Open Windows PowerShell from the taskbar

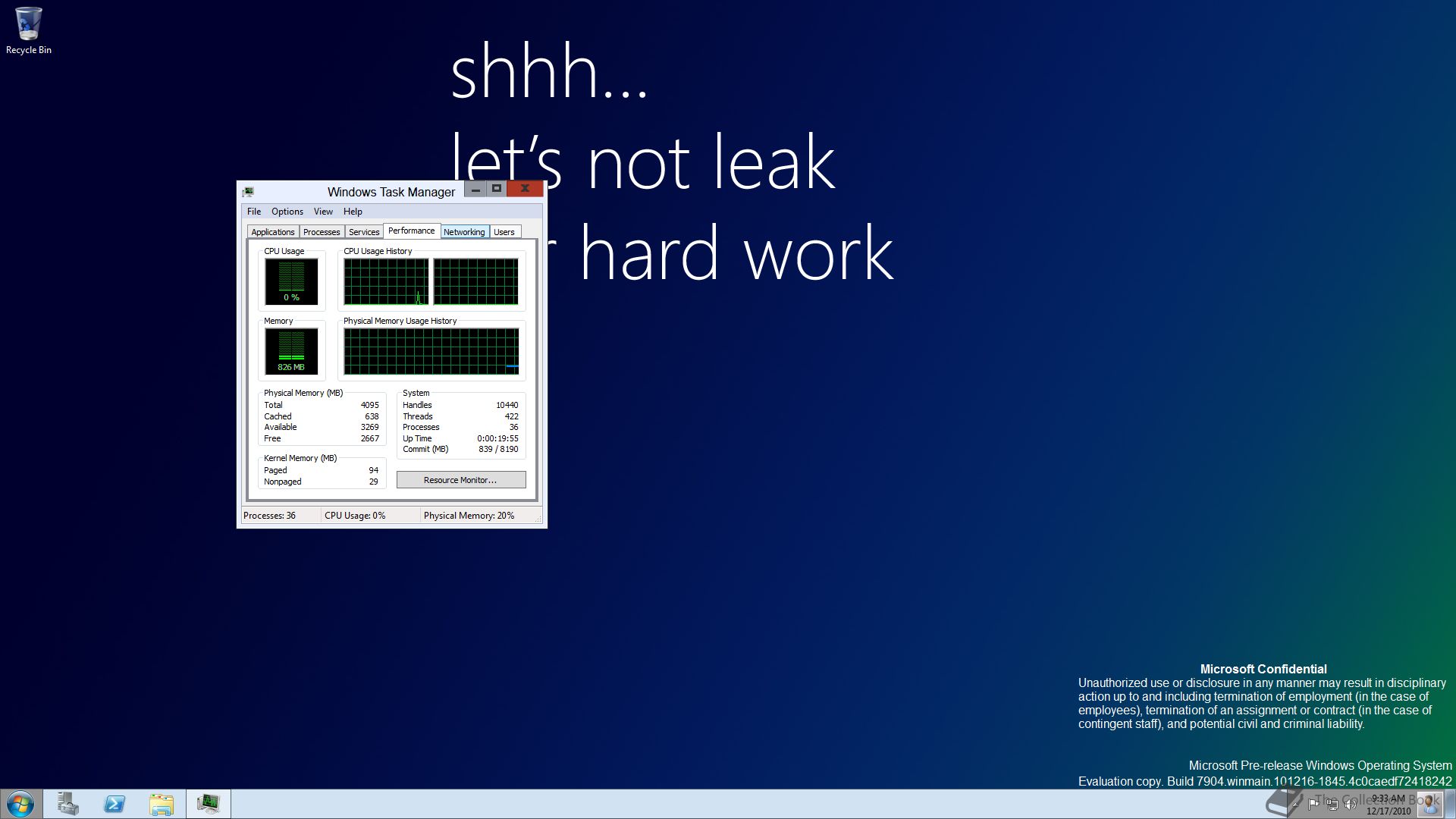pyautogui.click(x=115, y=804)
